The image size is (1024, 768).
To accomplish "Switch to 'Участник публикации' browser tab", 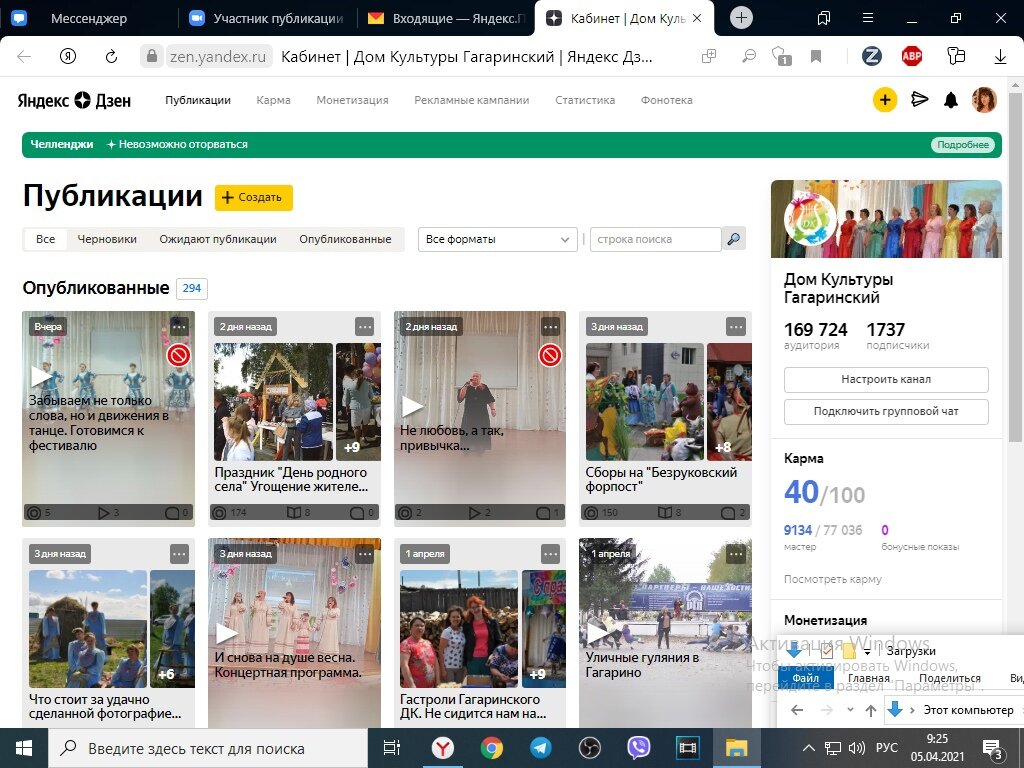I will point(266,18).
